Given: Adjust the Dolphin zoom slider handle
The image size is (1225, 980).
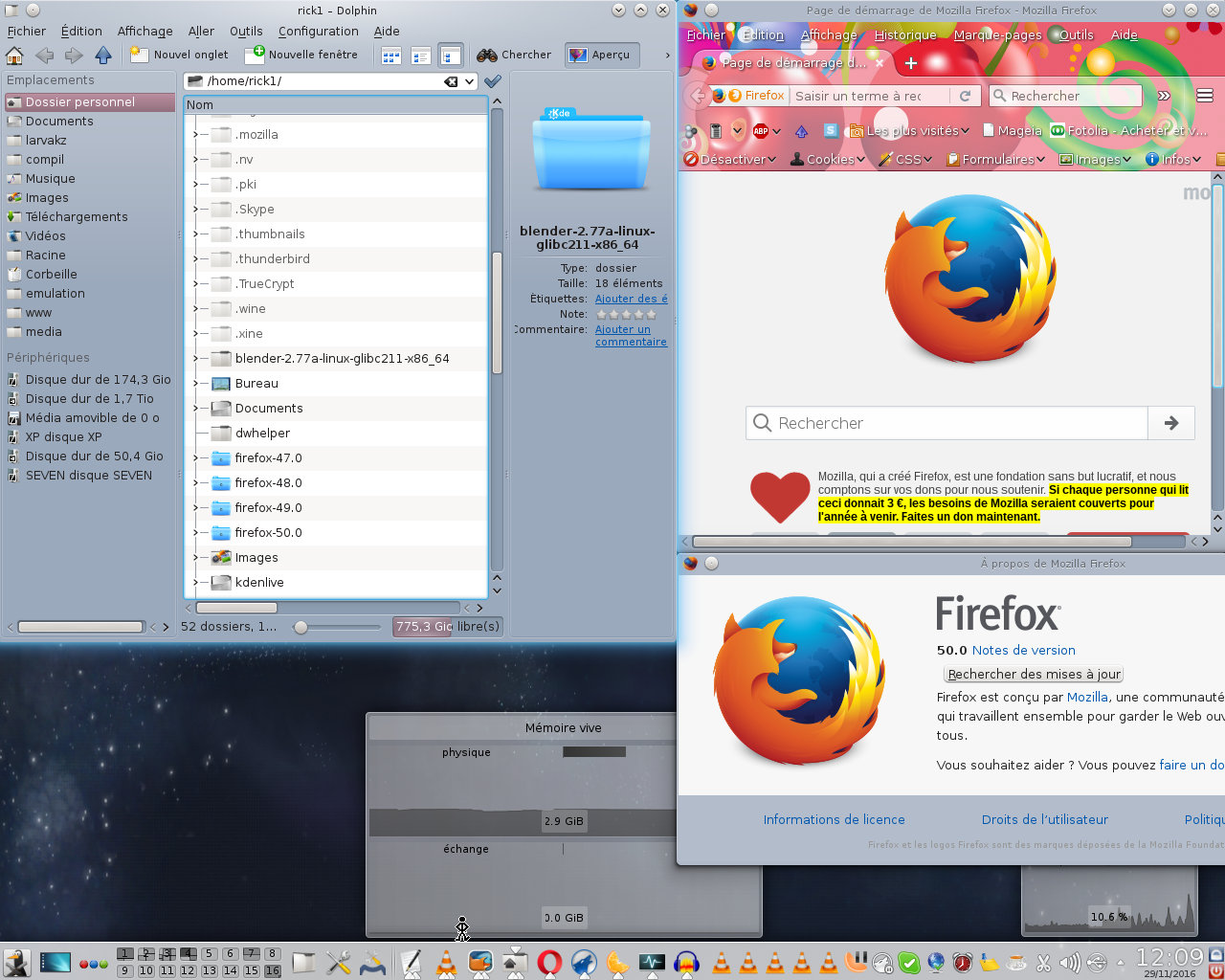Looking at the screenshot, I should click(x=301, y=628).
